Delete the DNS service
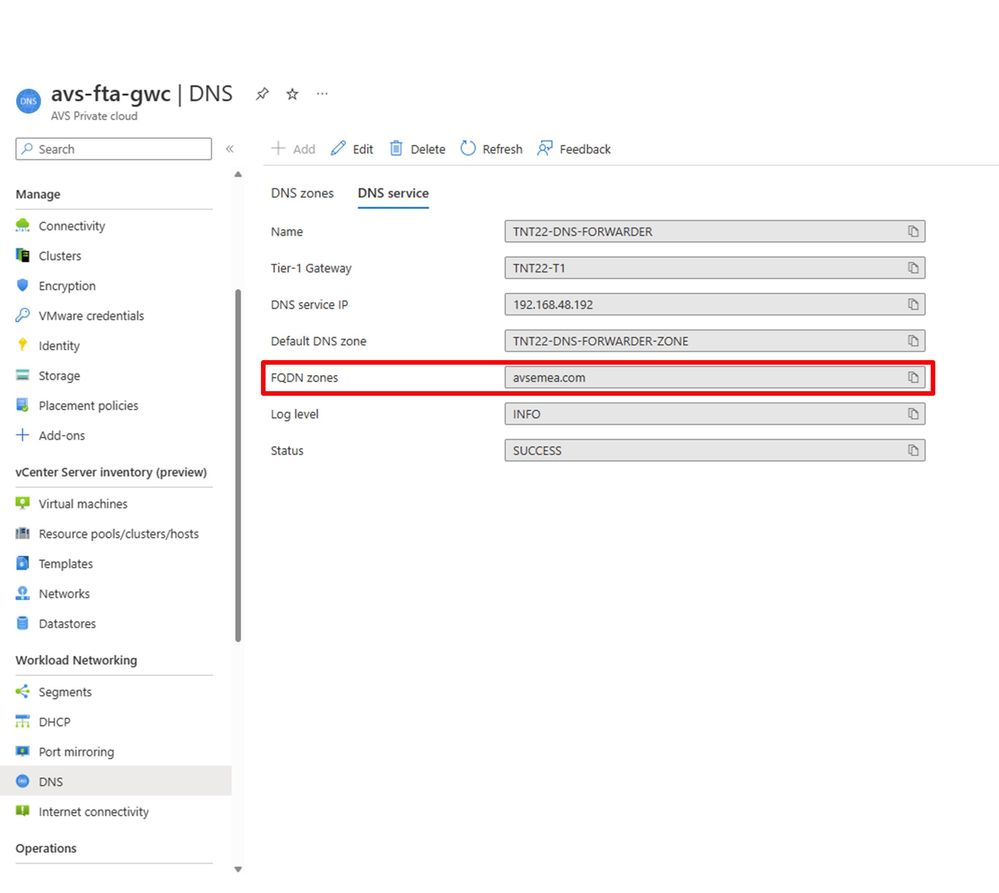The width and height of the screenshot is (999, 893). tap(417, 149)
